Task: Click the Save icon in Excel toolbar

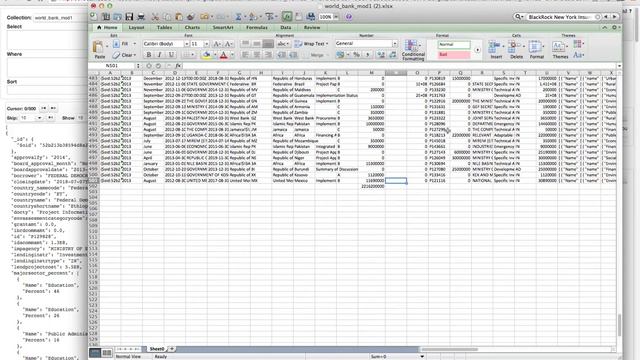Action: pos(129,17)
